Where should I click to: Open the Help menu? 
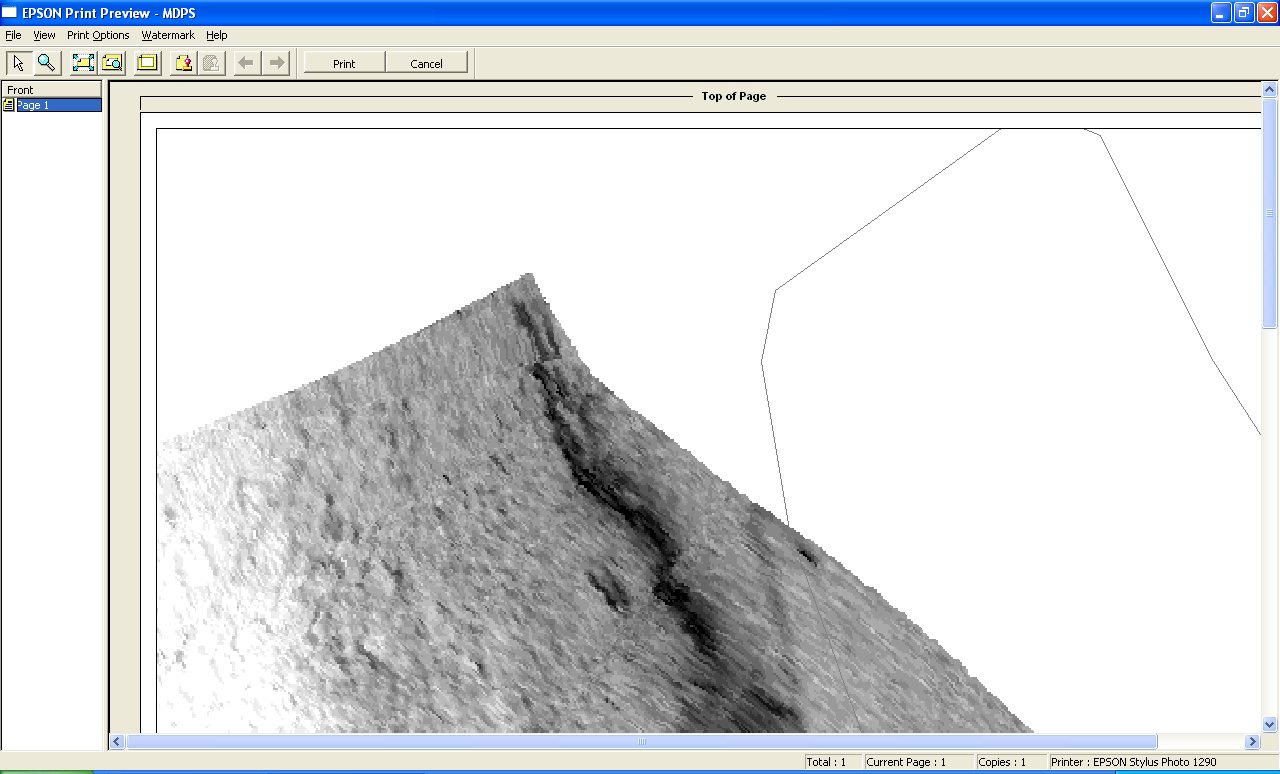click(x=217, y=35)
